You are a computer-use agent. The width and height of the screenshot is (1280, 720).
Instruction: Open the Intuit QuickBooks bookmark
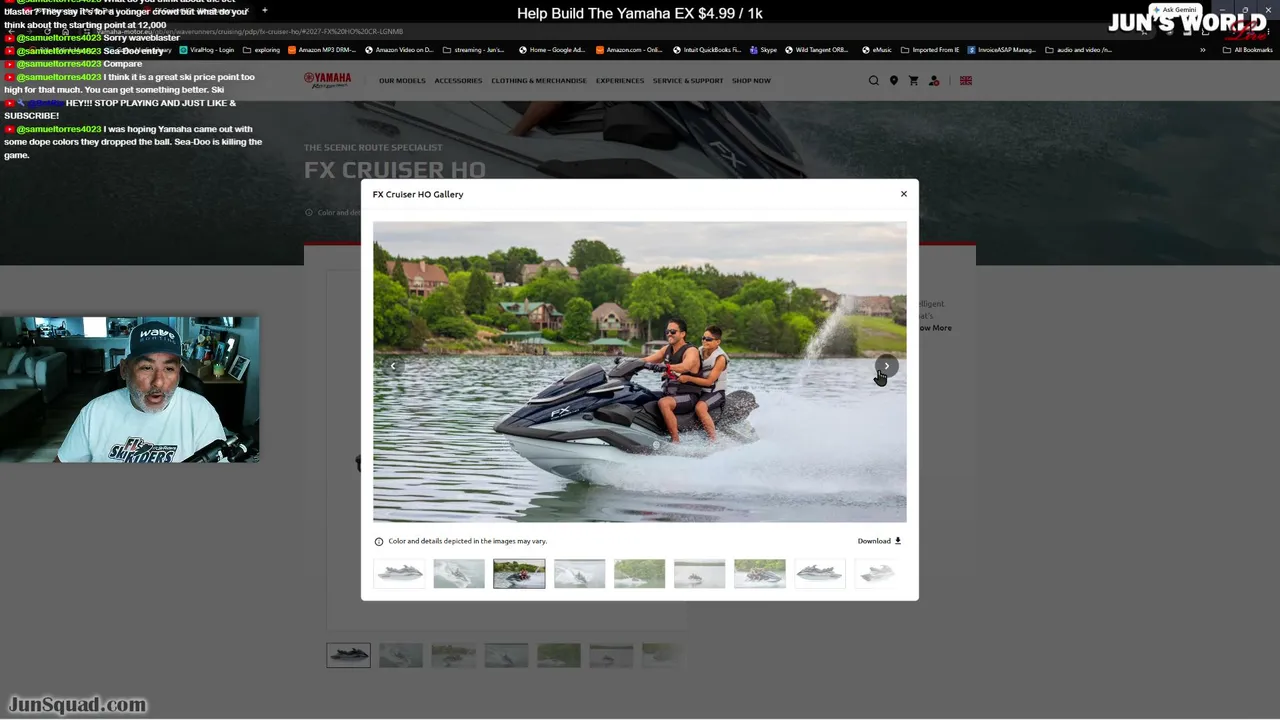(707, 50)
